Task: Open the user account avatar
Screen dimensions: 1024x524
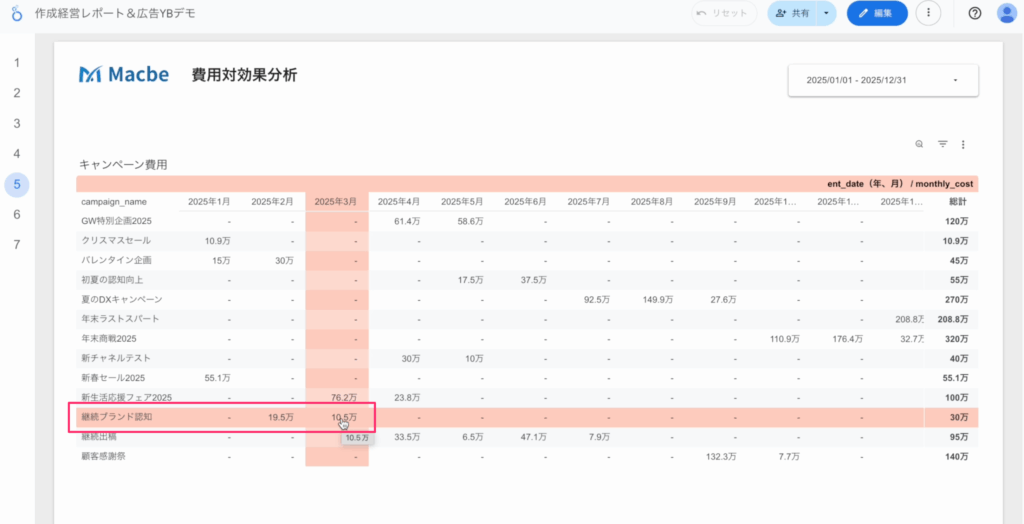Action: pos(1006,13)
